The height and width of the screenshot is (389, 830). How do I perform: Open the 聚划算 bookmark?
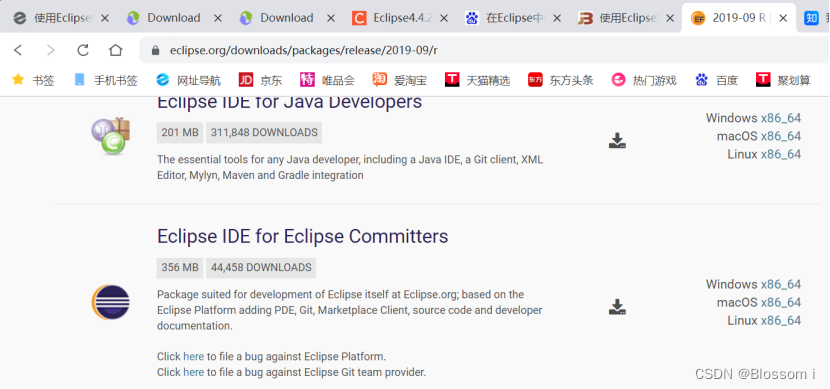tap(783, 80)
